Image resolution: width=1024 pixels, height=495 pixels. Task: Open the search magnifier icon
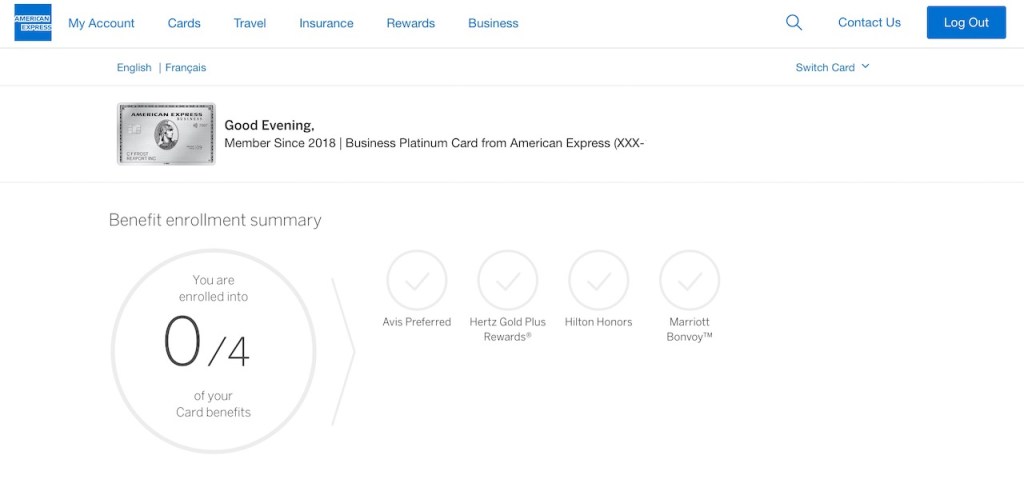(794, 23)
